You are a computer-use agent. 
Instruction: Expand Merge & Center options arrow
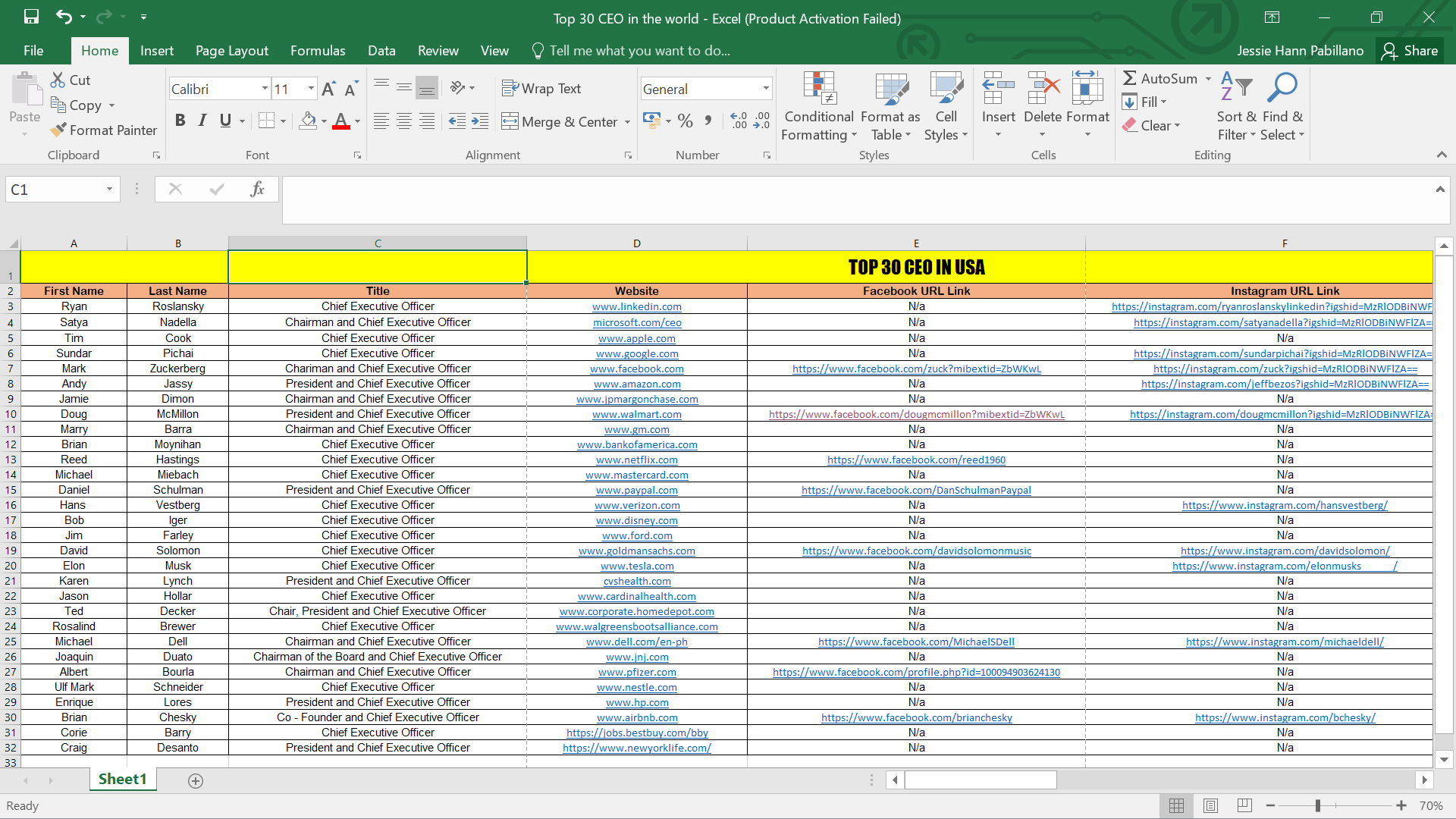pyautogui.click(x=627, y=122)
